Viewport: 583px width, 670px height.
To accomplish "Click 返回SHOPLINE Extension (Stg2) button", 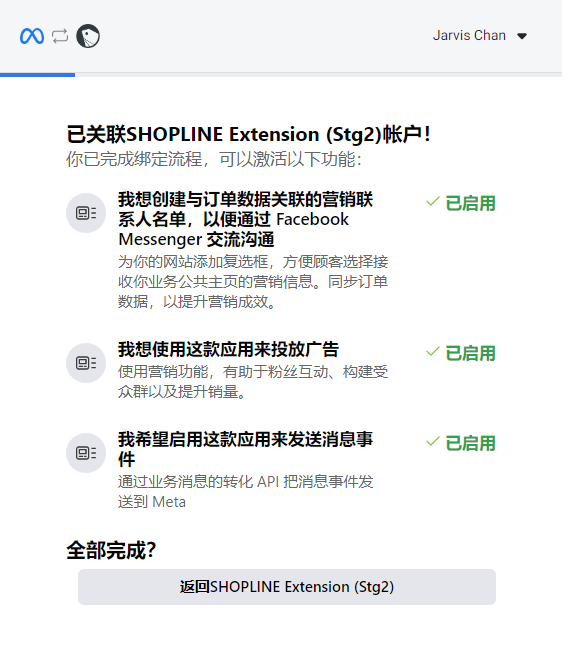I will point(287,587).
